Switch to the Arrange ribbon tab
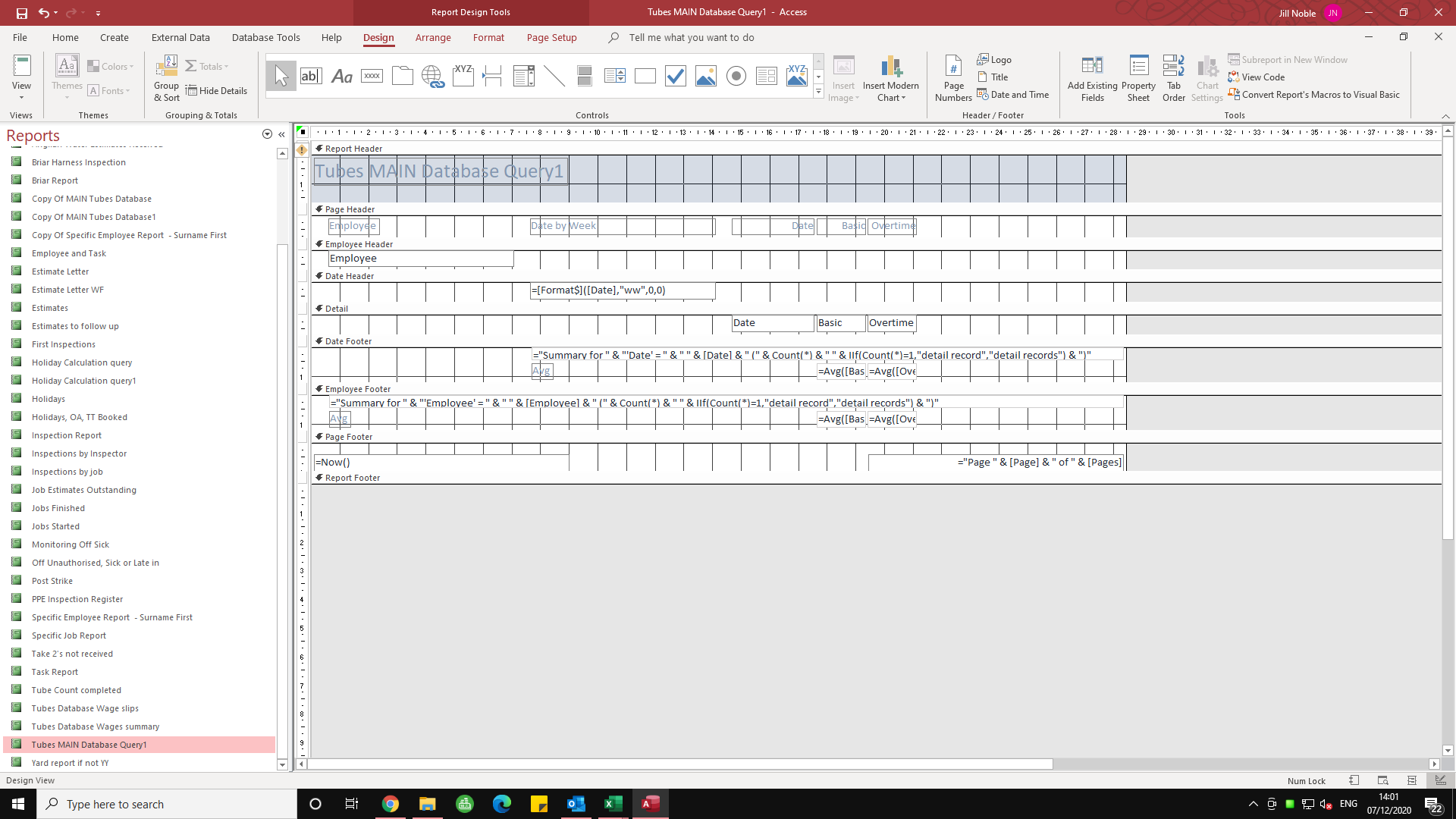 coord(433,38)
